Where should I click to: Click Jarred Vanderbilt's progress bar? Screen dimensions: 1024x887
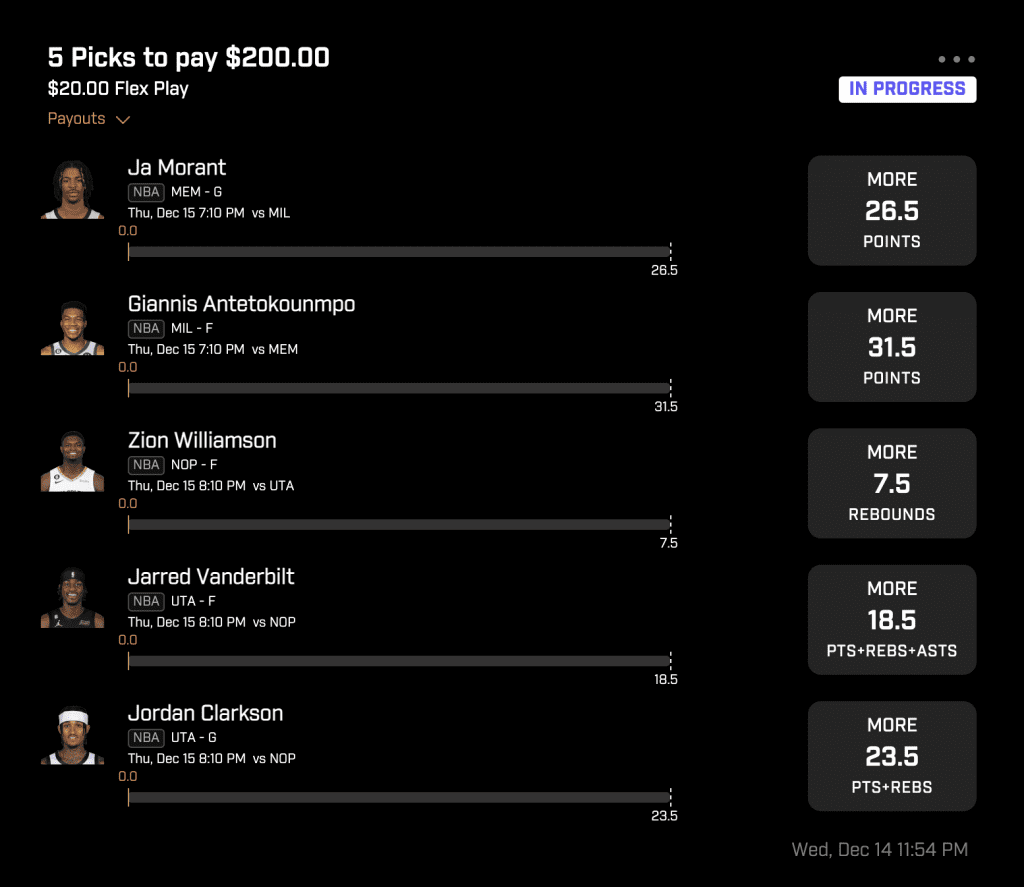pos(399,661)
